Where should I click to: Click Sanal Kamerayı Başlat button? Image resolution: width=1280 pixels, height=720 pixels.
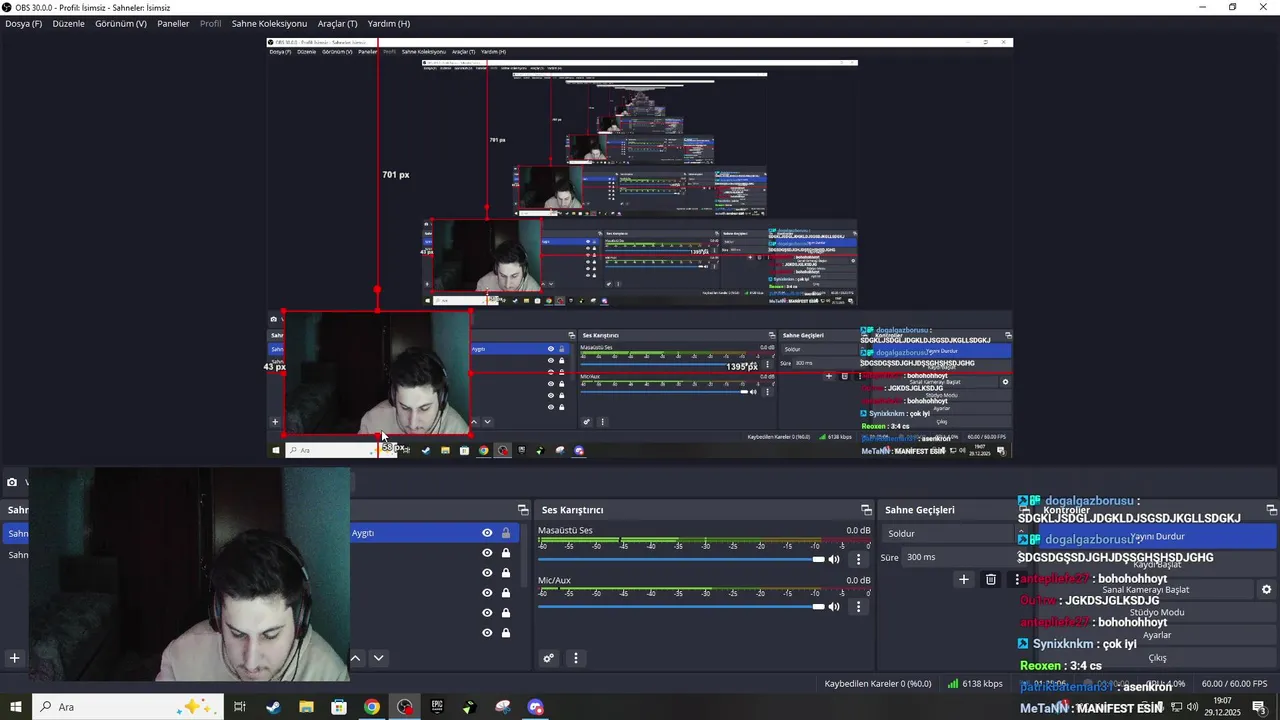1146,590
